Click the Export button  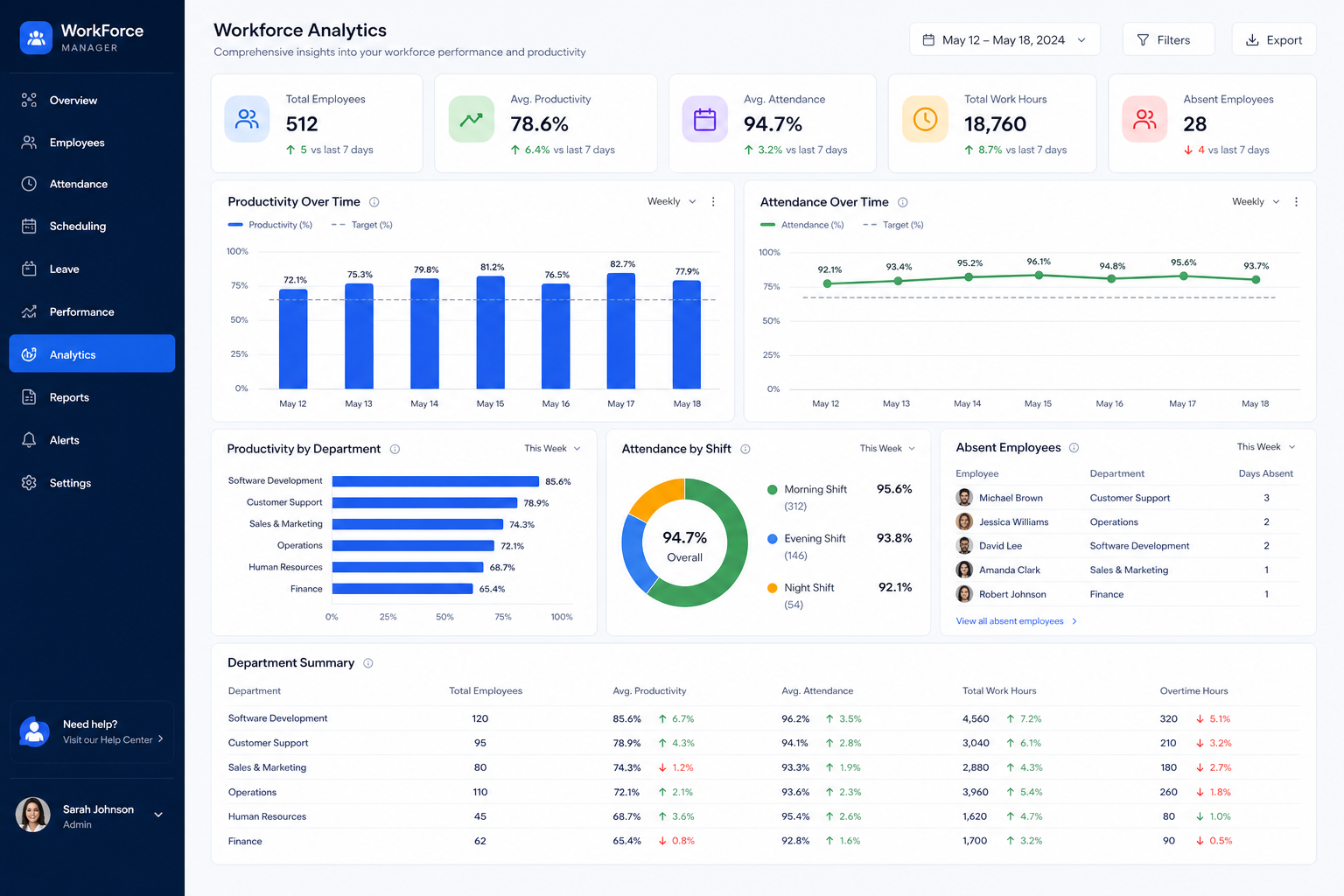point(1274,39)
